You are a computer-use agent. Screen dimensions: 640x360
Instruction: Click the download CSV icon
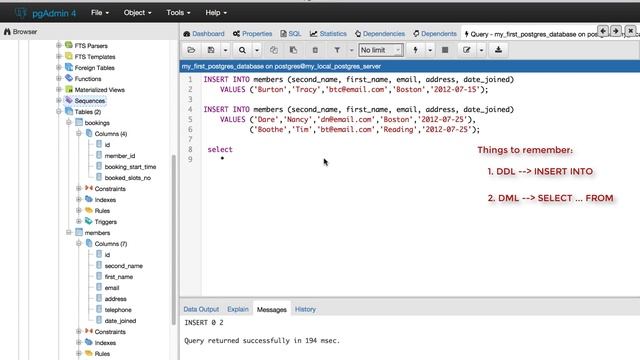pos(498,50)
